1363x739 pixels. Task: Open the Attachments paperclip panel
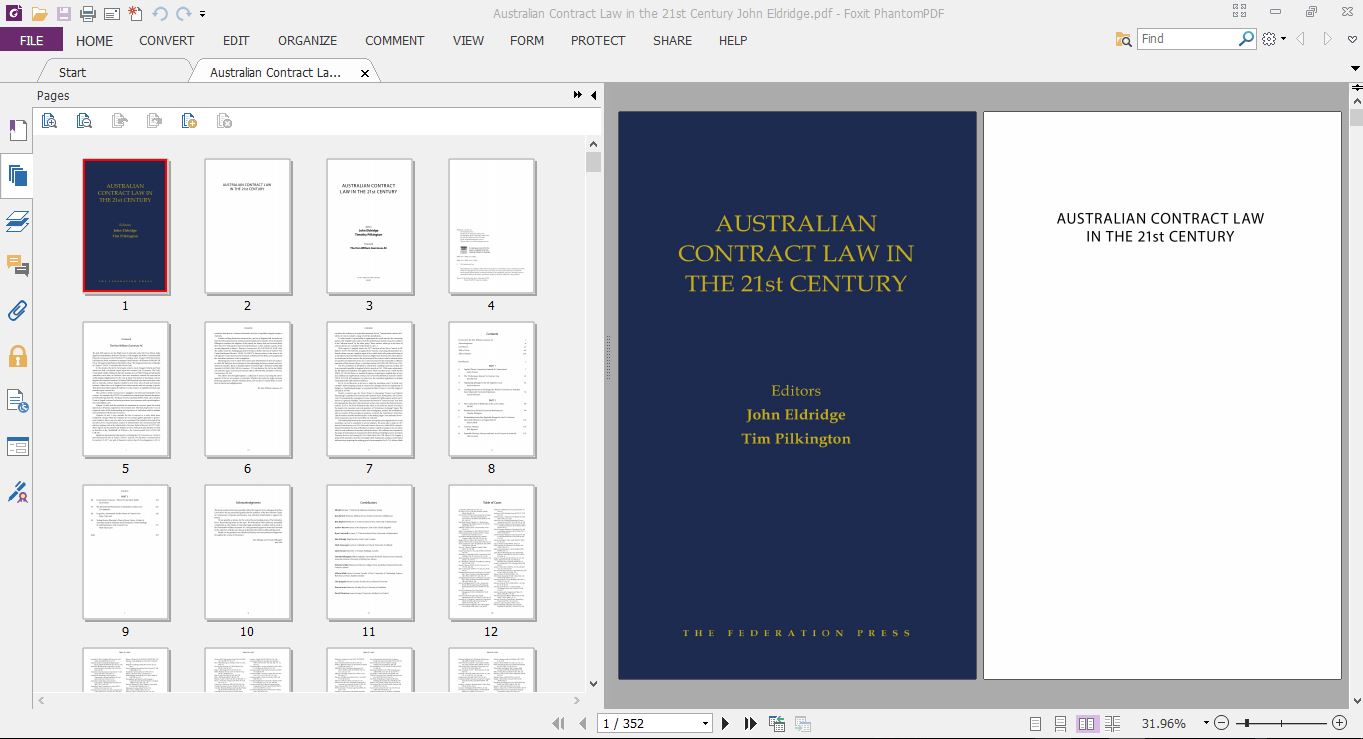coord(17,310)
